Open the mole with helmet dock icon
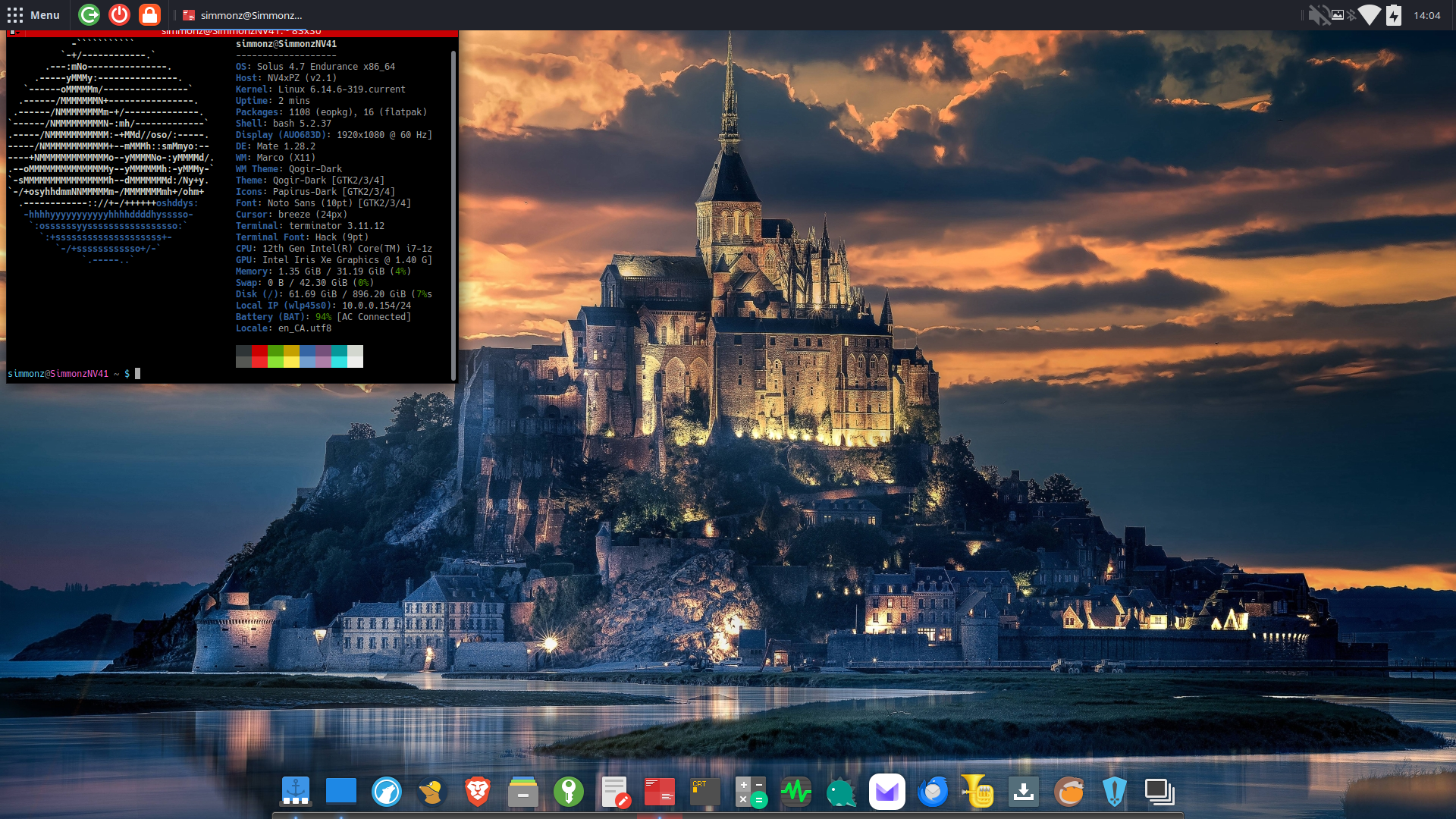This screenshot has width=1456, height=819. pos(432,792)
